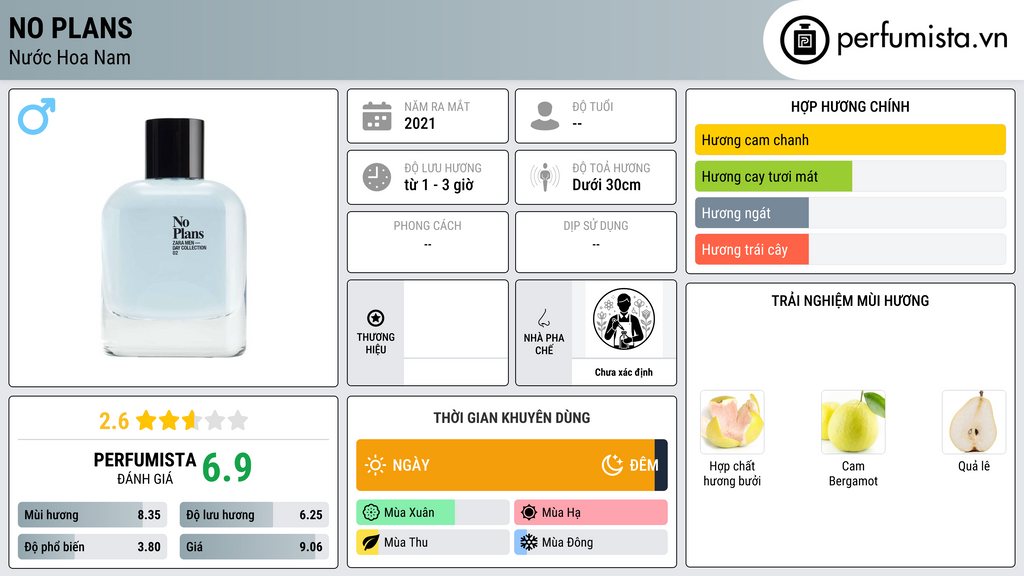The width and height of the screenshot is (1024, 576).
Task: Click the Trải nghiệm mùi hương heading
Action: click(850, 301)
